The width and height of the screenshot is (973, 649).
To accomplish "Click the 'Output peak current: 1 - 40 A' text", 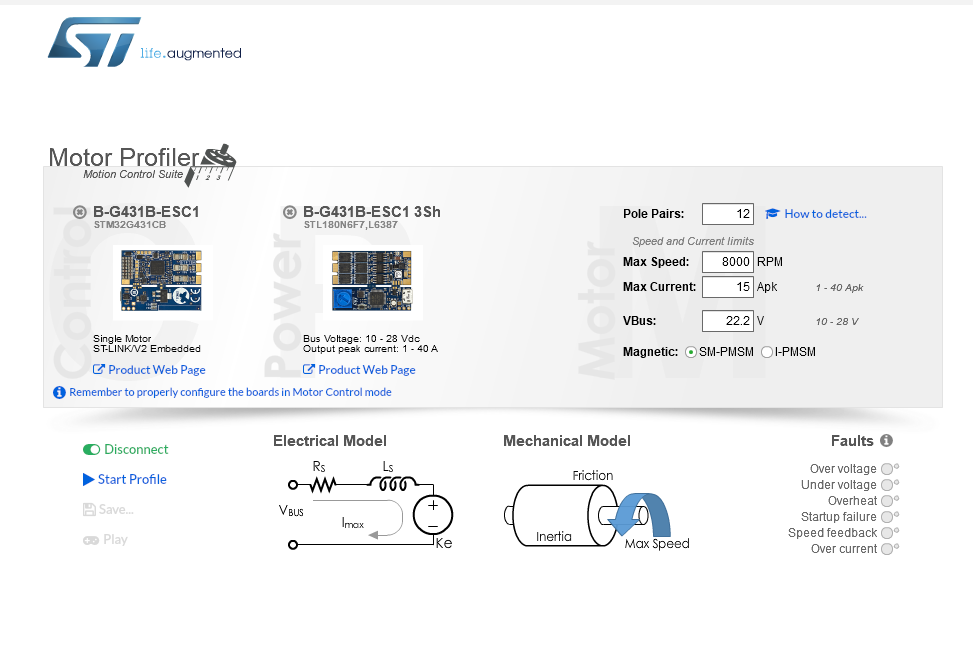I will point(370,349).
